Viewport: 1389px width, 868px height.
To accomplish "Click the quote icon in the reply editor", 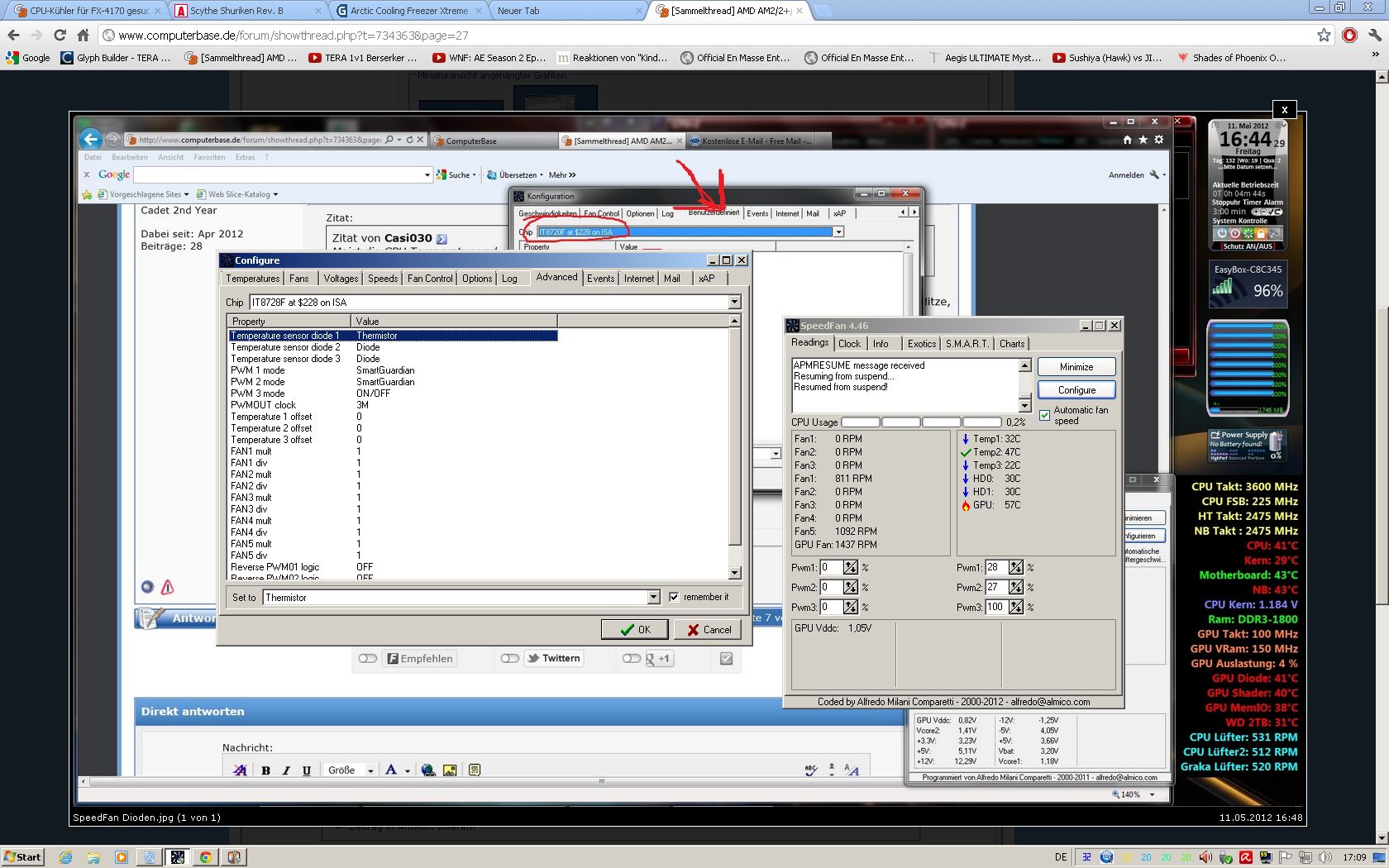I will coord(475,770).
